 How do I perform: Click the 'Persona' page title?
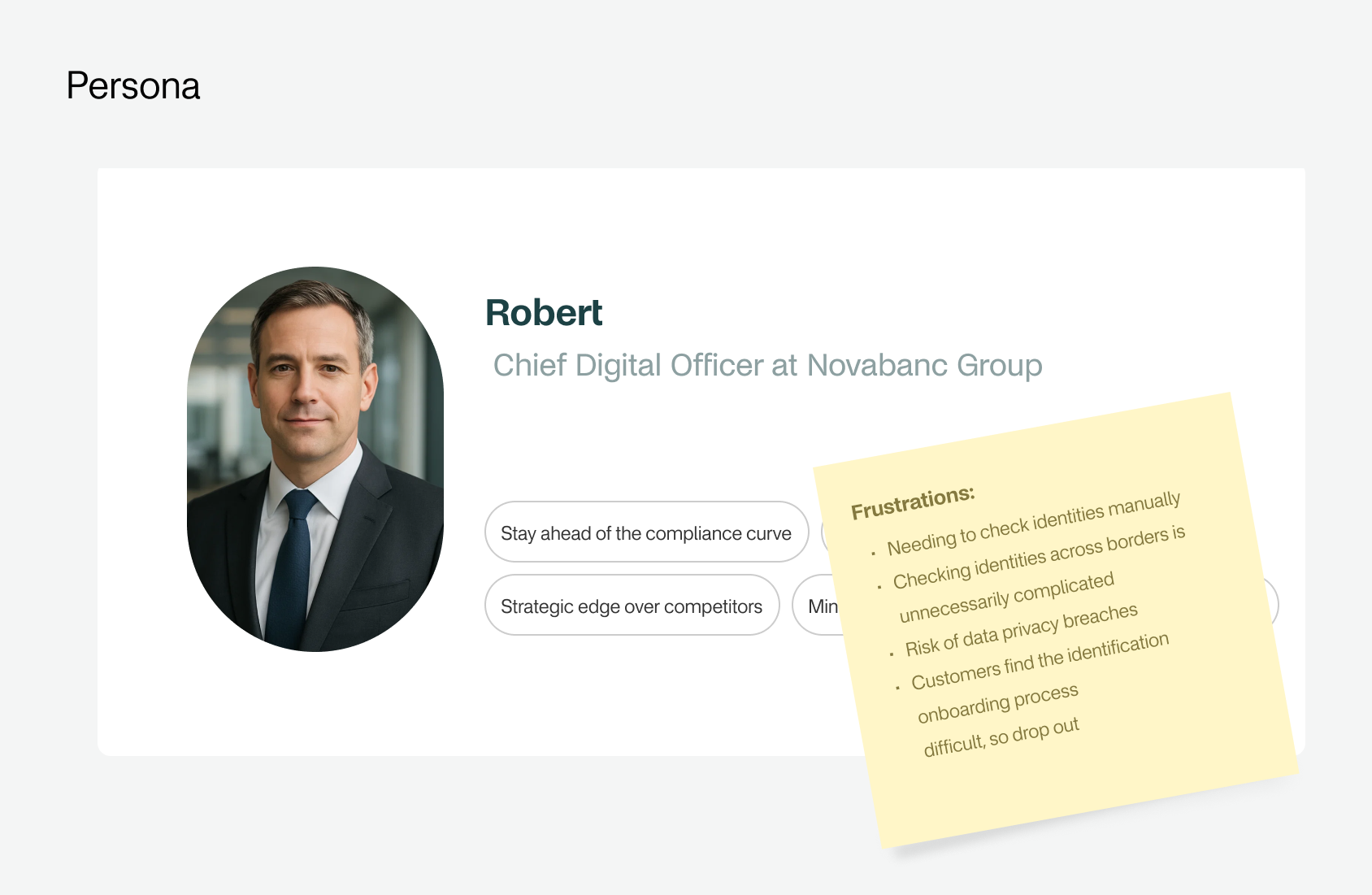(x=133, y=85)
